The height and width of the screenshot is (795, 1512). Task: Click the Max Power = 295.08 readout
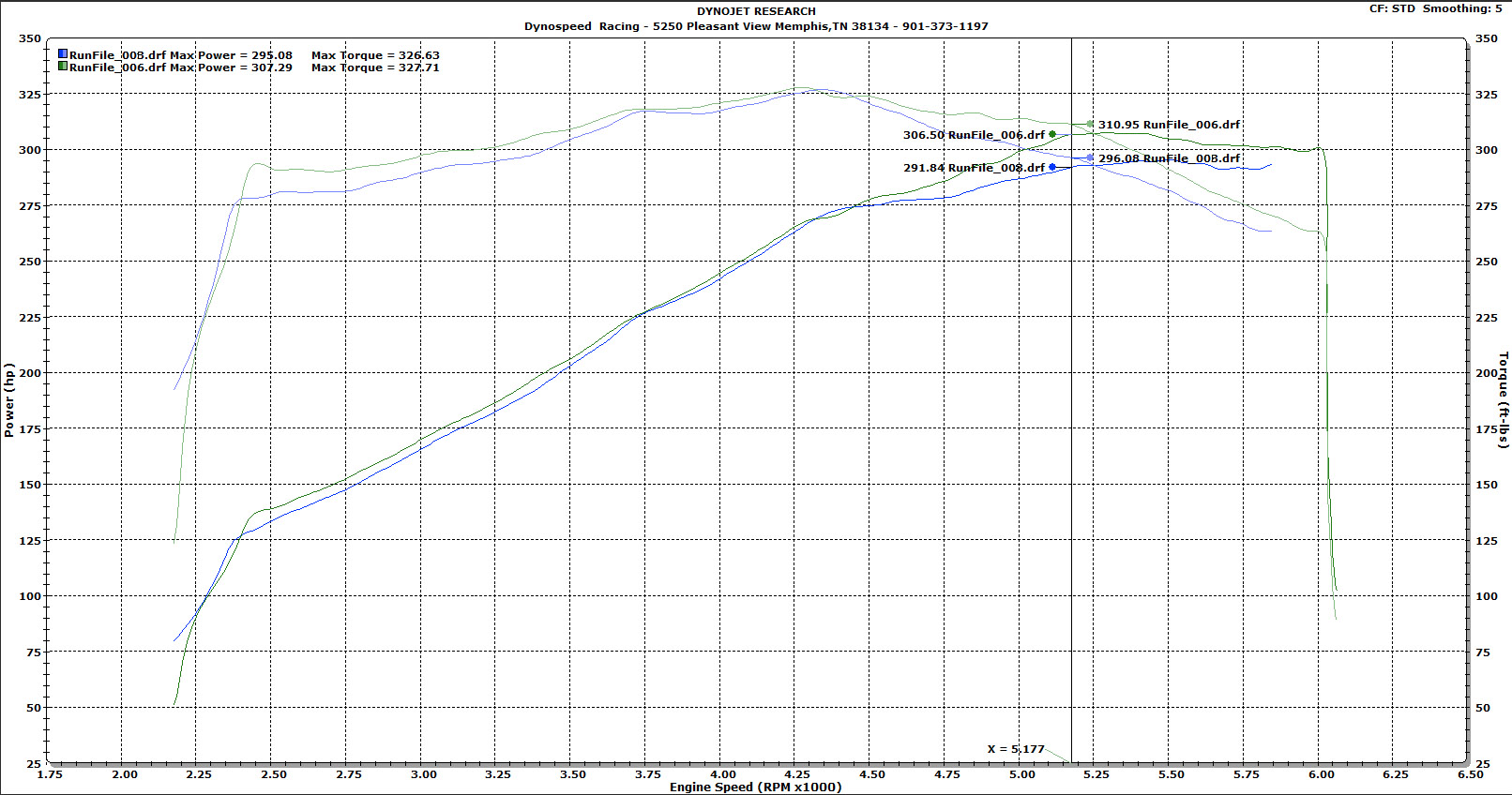pyautogui.click(x=231, y=55)
